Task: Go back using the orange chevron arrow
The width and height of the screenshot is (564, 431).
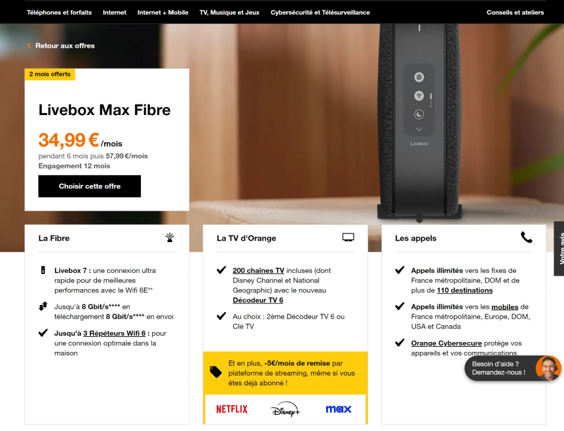Action: [29, 46]
